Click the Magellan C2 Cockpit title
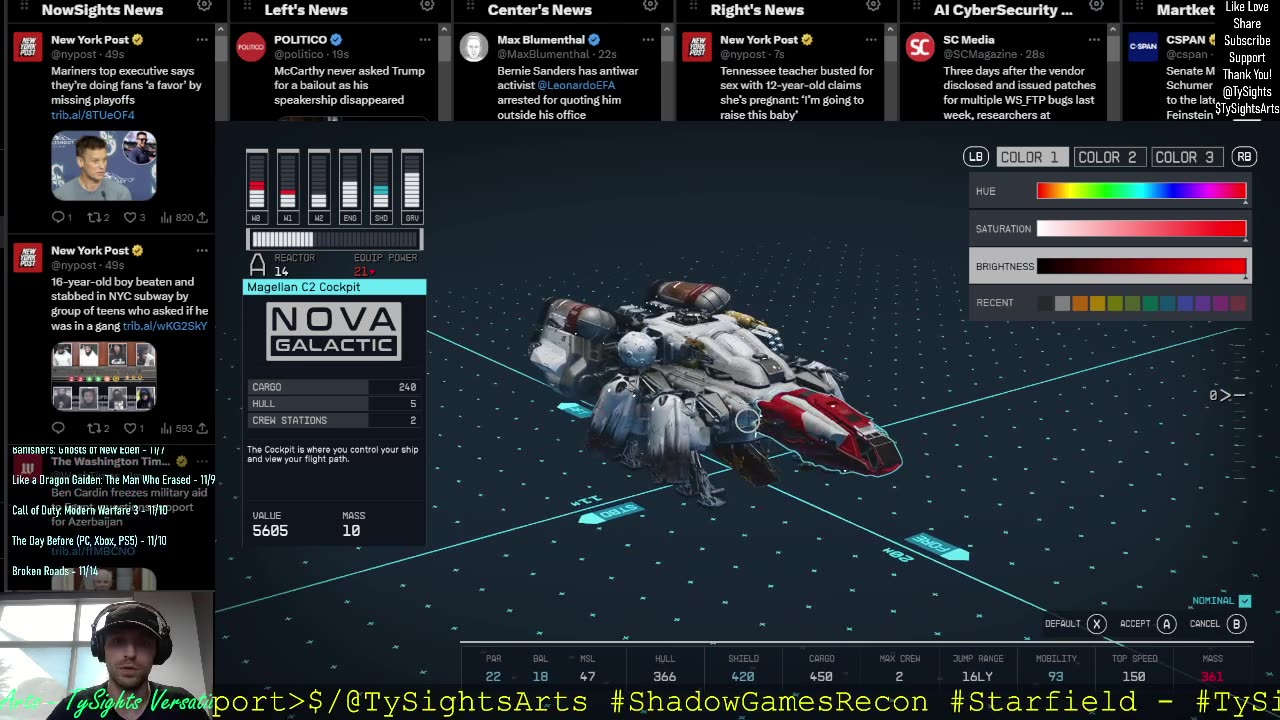 pyautogui.click(x=304, y=287)
